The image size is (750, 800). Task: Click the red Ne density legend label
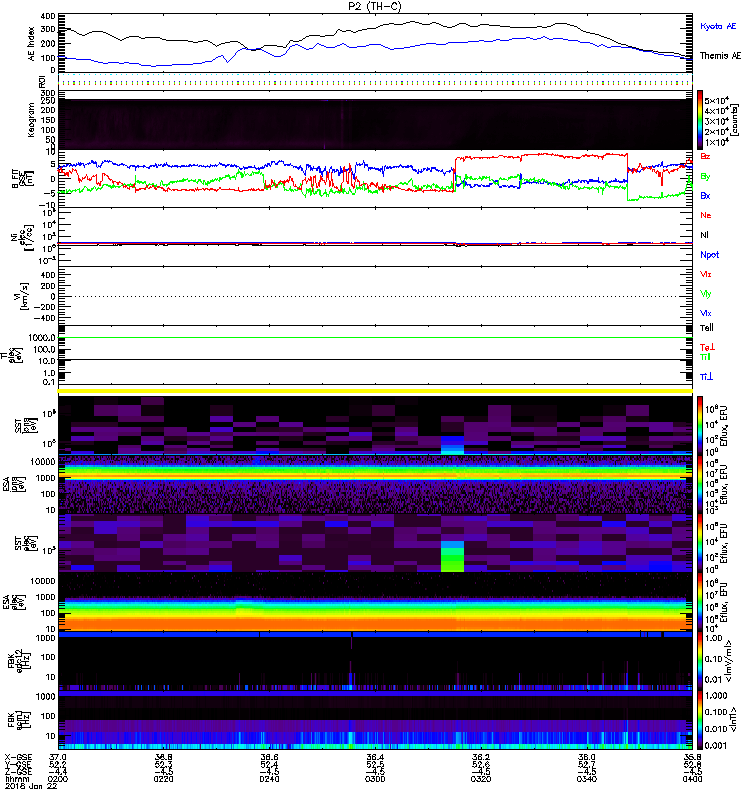(705, 215)
